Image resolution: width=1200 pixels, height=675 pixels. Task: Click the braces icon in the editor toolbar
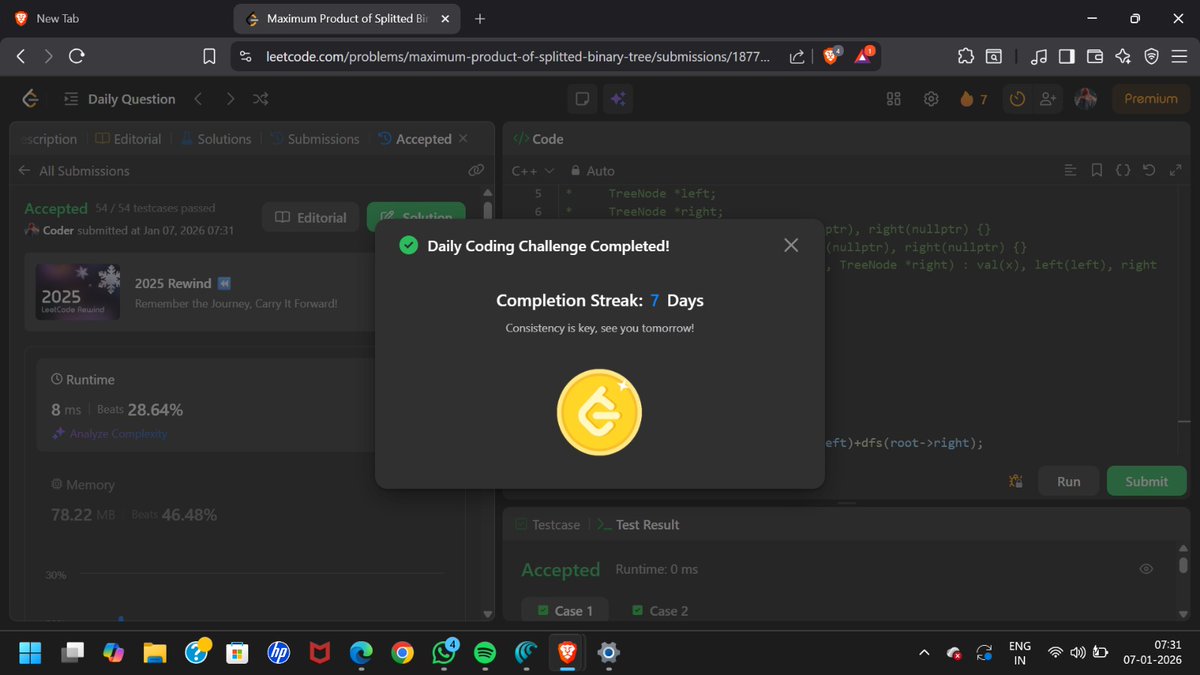pos(1123,171)
